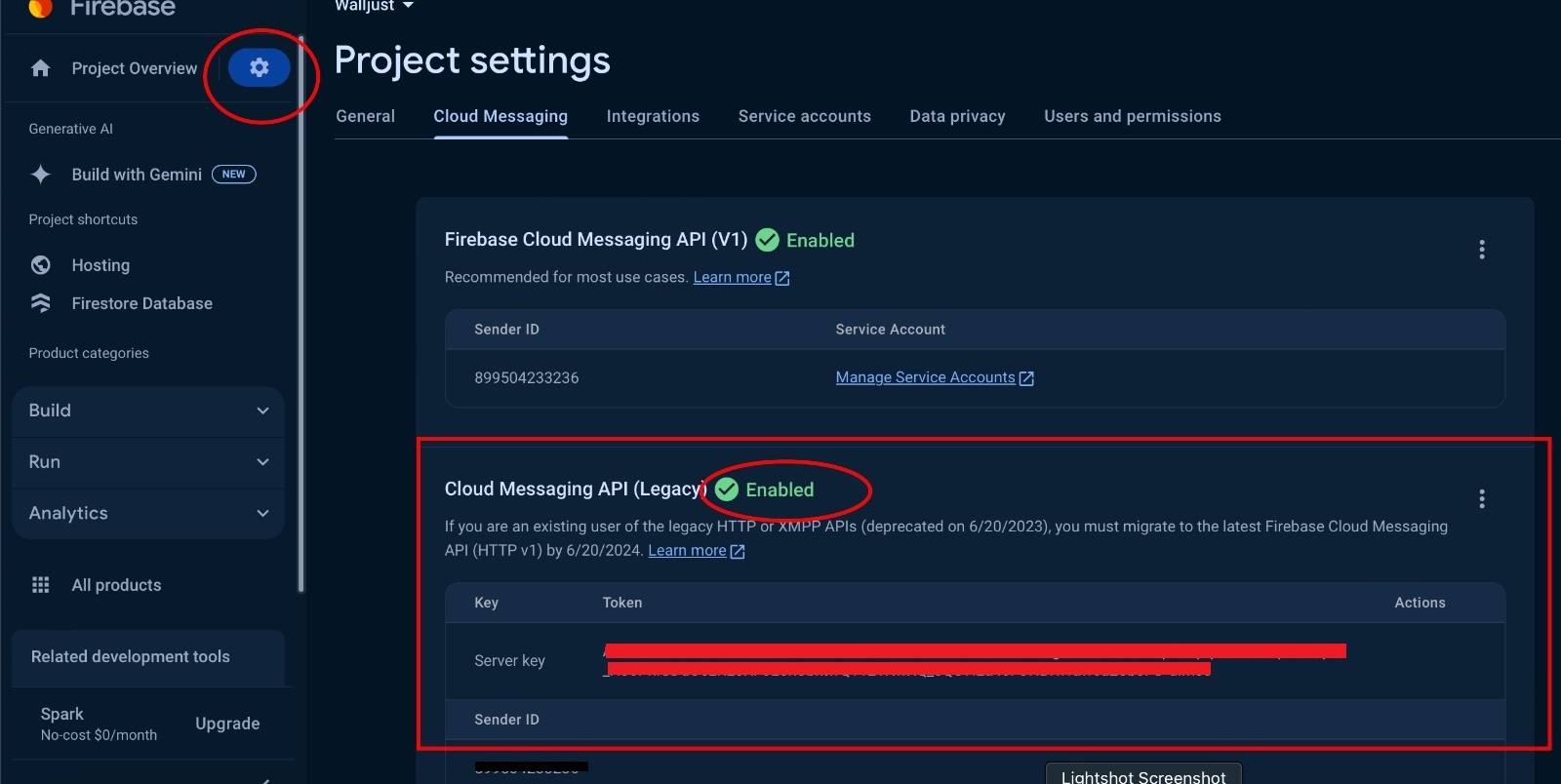Viewport: 1561px width, 784px height.
Task: Open the Walljust project selector dropdown
Action: (x=375, y=6)
